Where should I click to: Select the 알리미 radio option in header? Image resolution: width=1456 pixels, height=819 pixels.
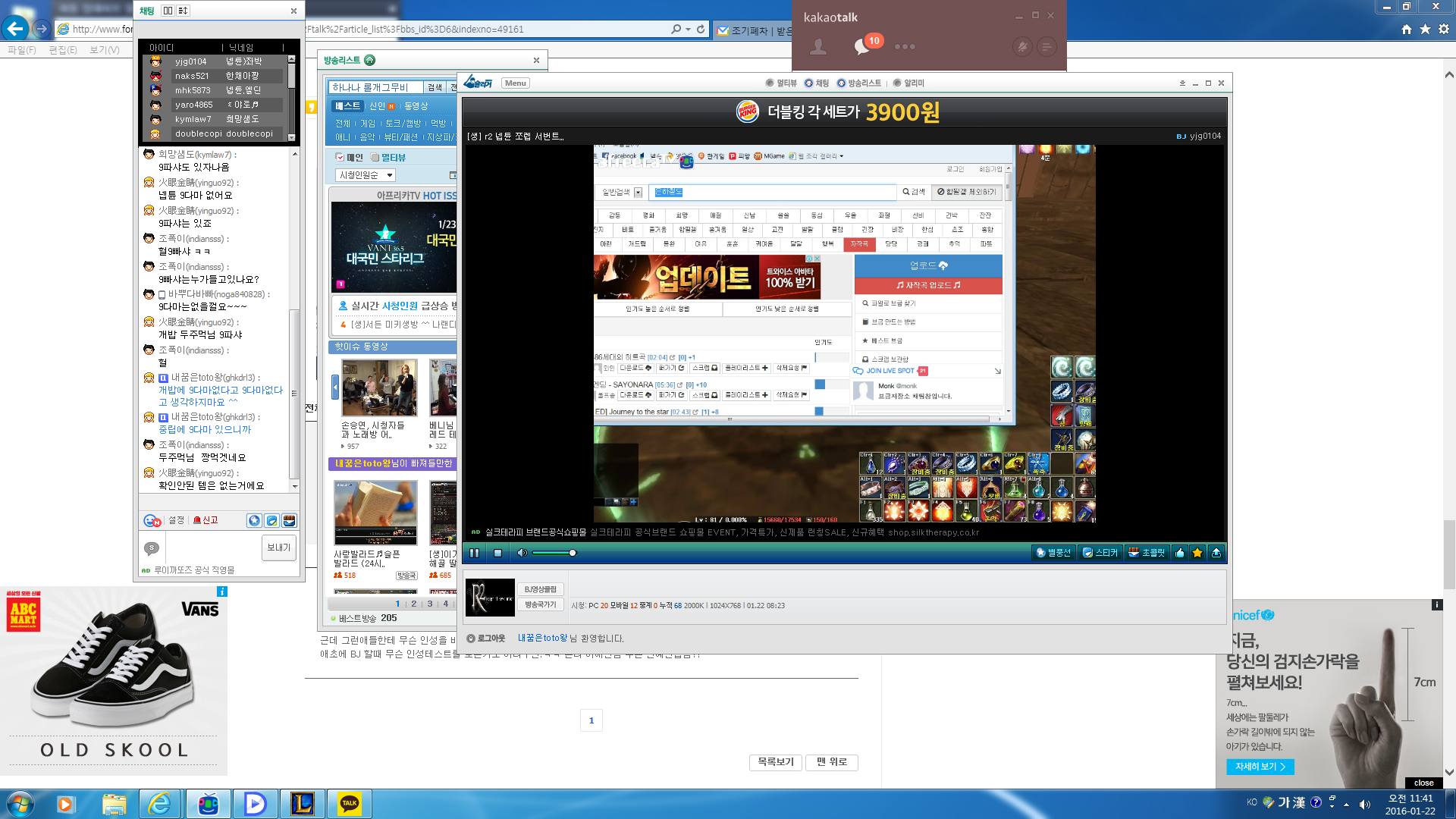point(897,83)
